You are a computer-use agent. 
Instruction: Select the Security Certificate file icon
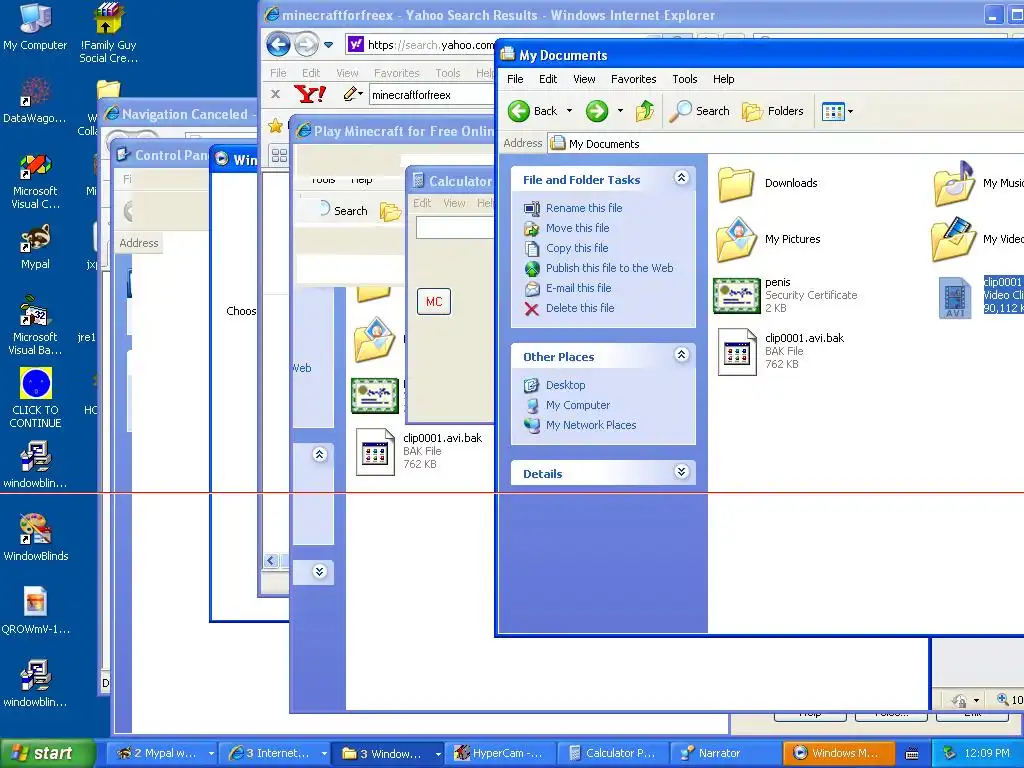737,295
